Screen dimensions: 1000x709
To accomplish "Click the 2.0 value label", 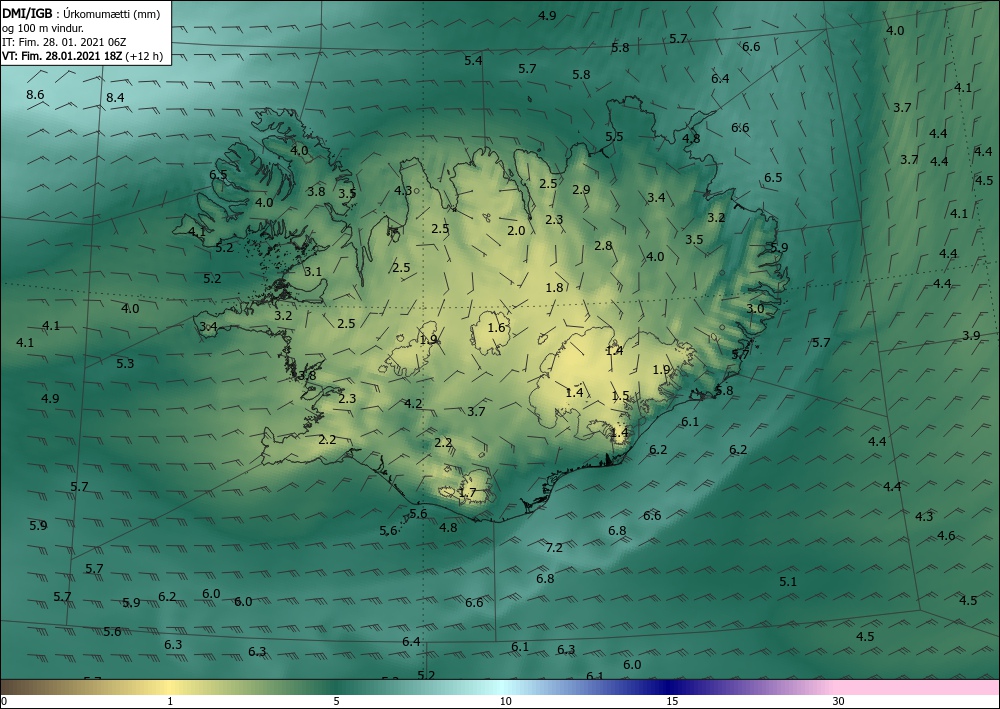I will 516,230.
